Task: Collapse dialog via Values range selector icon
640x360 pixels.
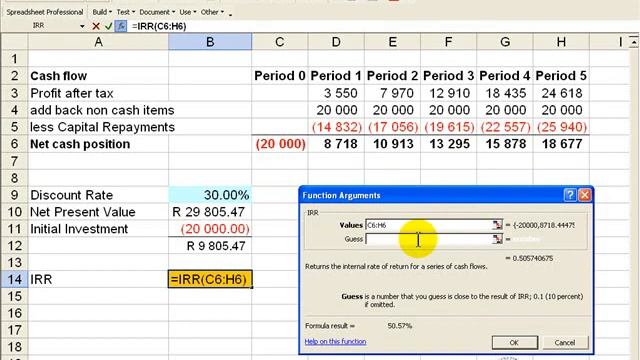Action: click(497, 225)
